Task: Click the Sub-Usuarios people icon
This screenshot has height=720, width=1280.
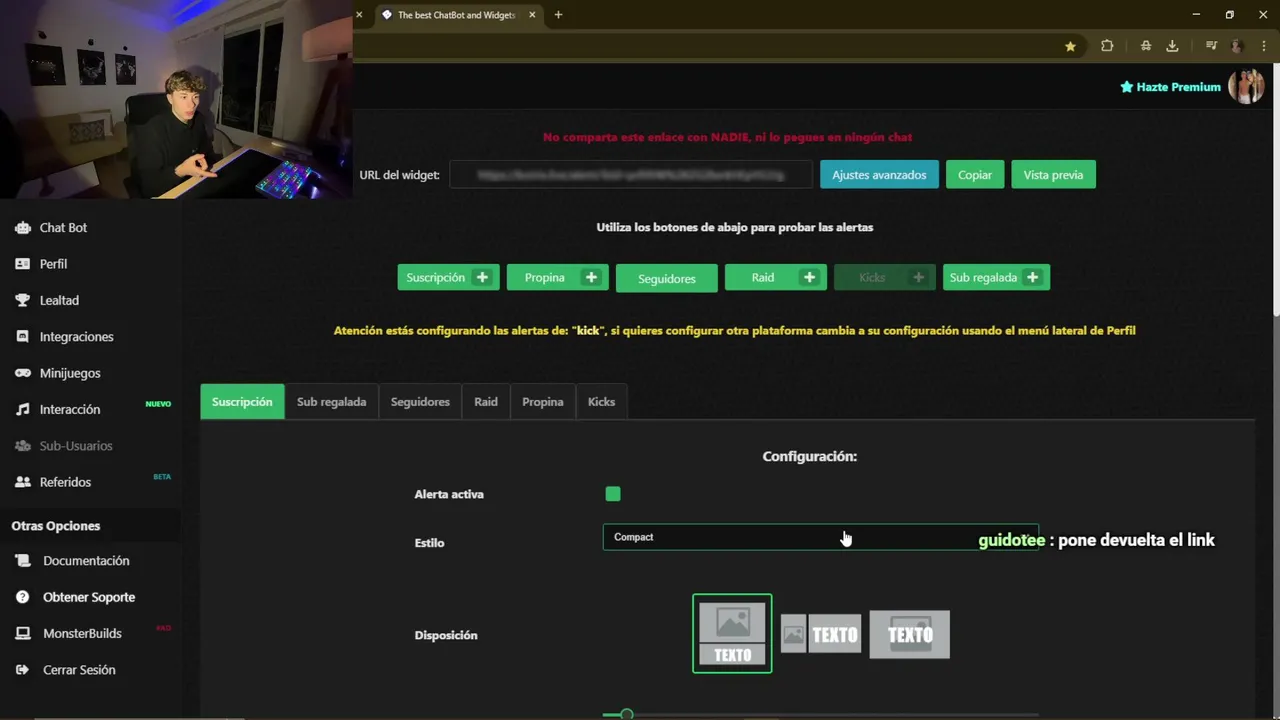Action: tap(22, 446)
